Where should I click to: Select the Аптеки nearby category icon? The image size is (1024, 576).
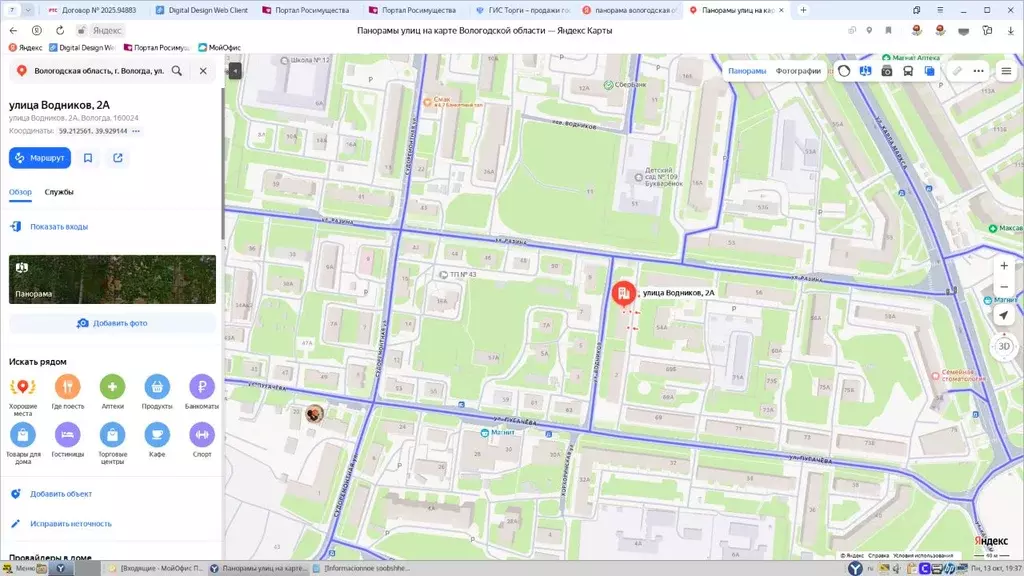(112, 387)
